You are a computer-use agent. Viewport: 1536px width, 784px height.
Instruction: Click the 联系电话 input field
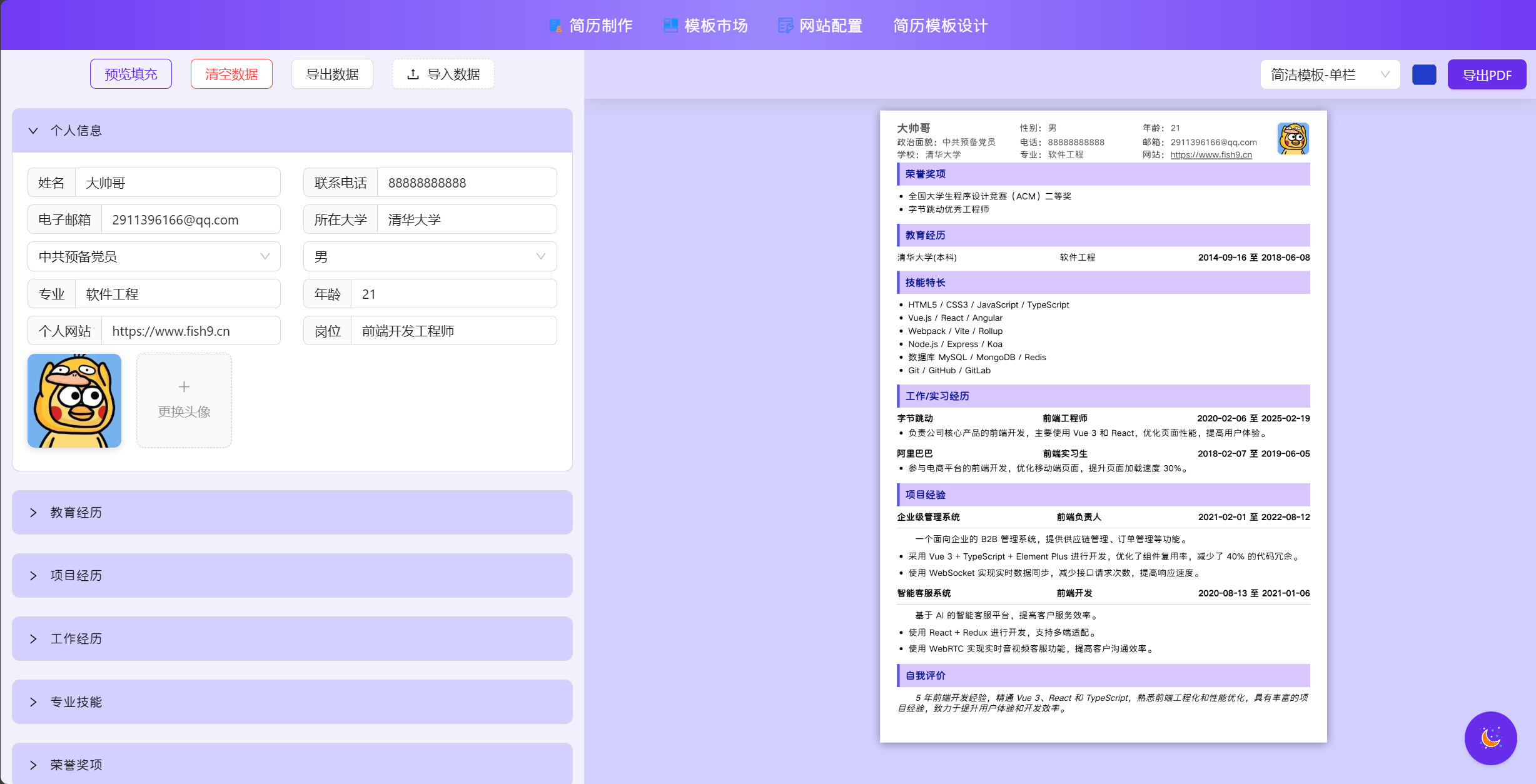466,183
